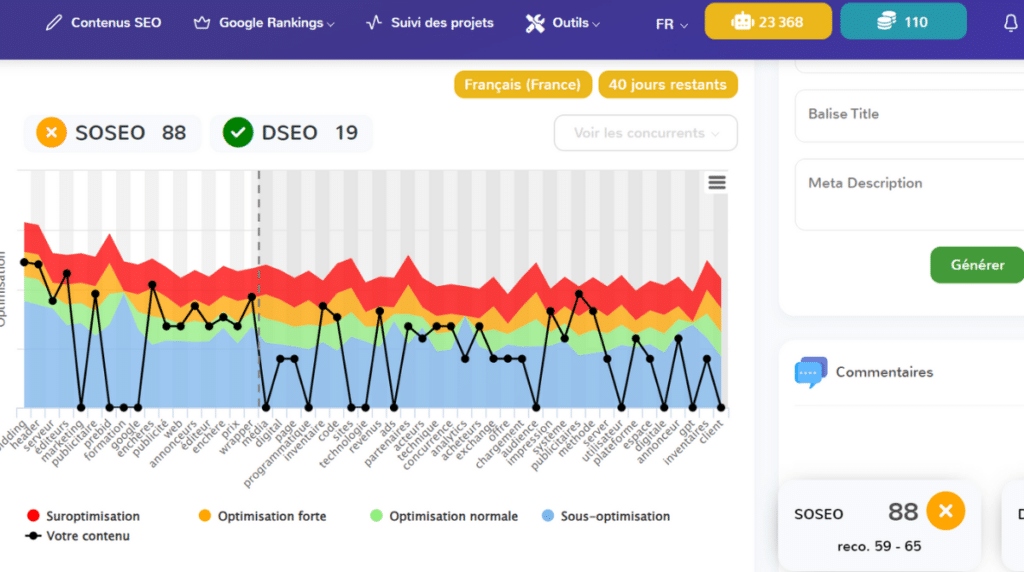Toggle the Votre contenu legend series

click(x=78, y=536)
